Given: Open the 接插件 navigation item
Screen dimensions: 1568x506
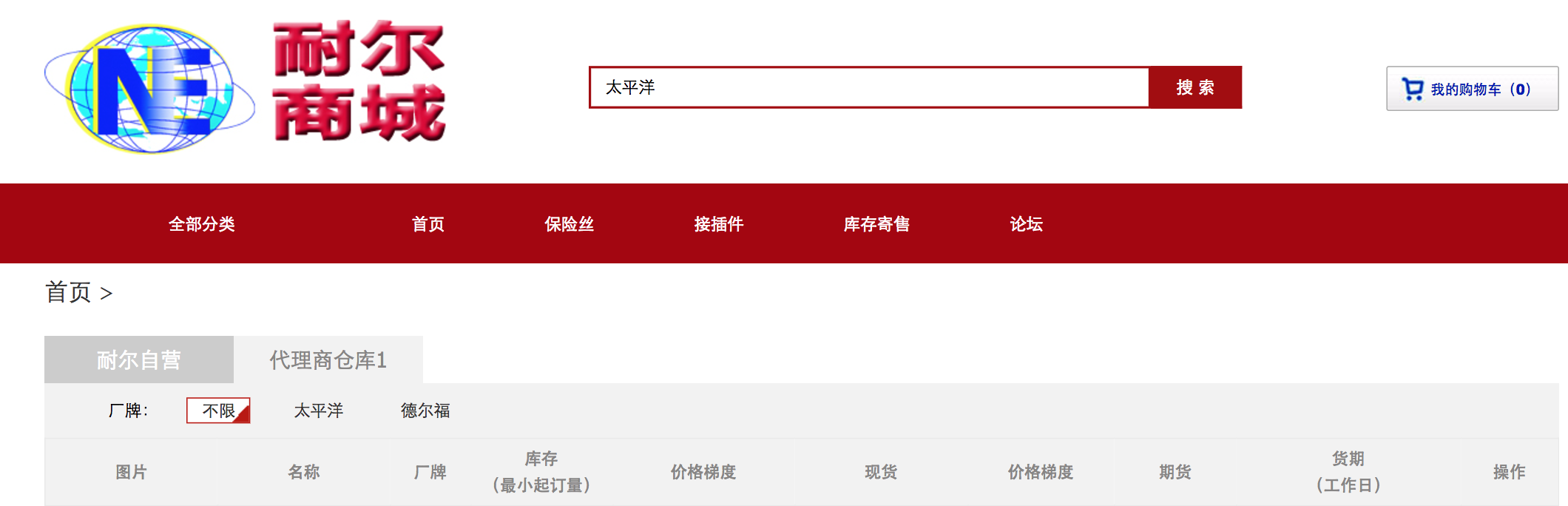Looking at the screenshot, I should (719, 224).
